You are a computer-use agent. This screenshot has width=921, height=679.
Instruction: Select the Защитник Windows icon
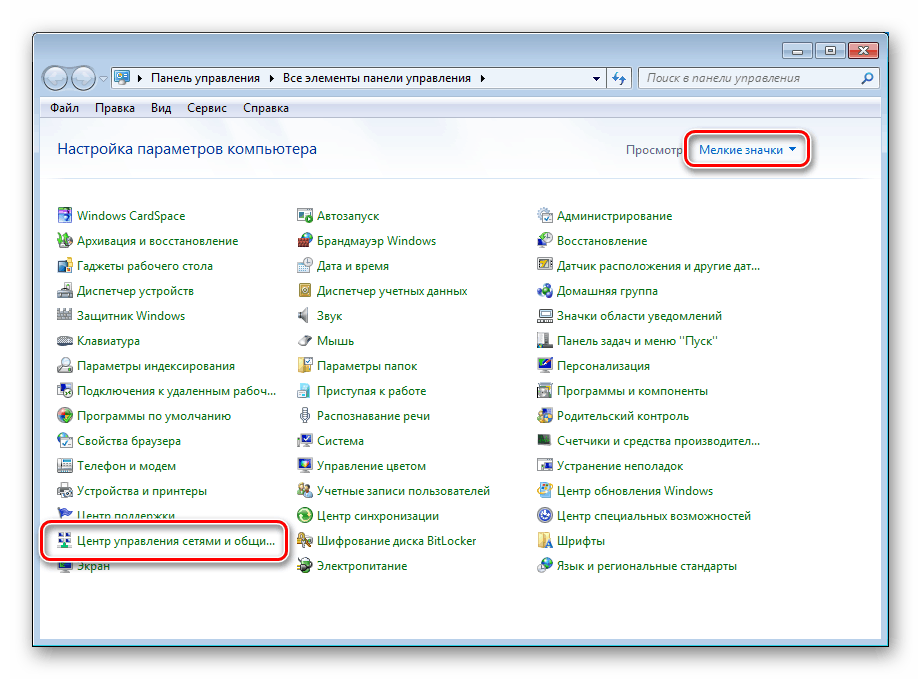pyautogui.click(x=65, y=315)
